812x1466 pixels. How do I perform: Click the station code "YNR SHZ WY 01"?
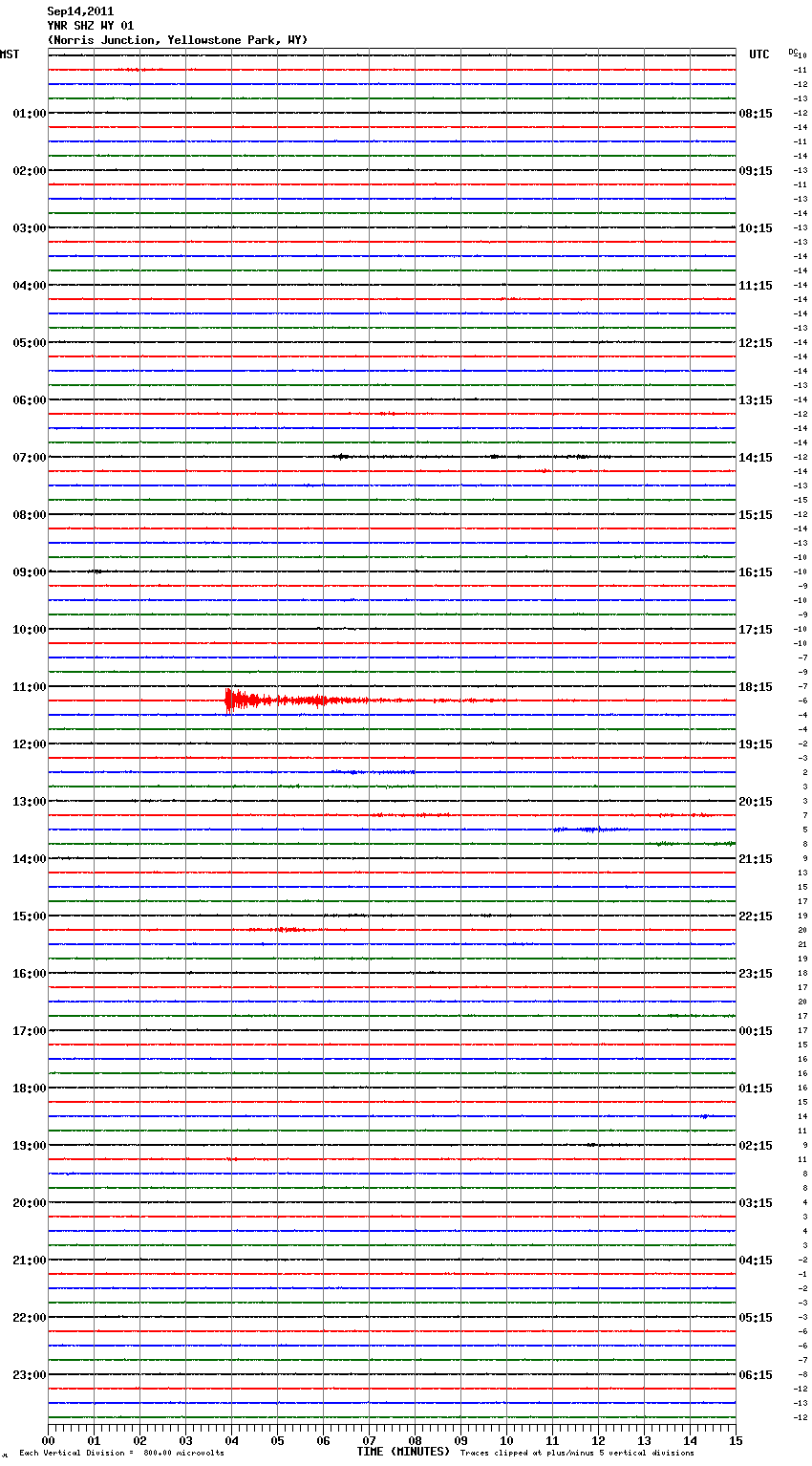(91, 26)
